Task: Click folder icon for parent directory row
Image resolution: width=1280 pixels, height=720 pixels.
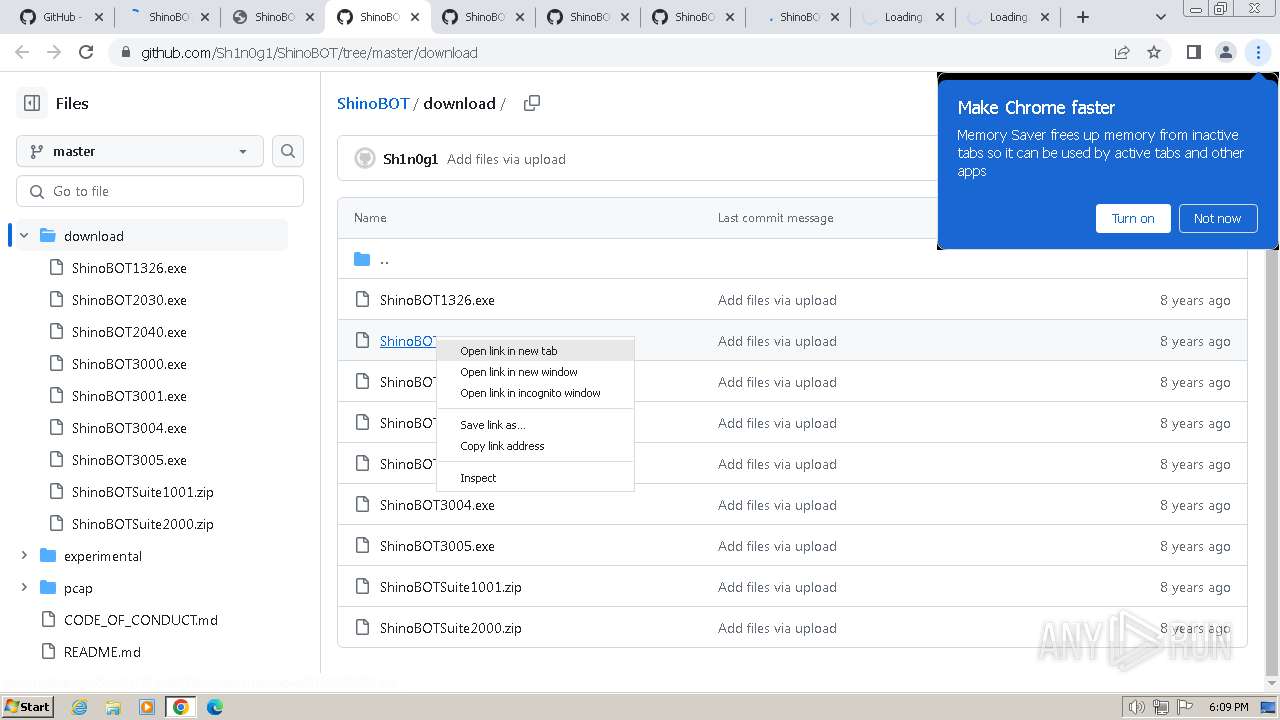Action: point(362,259)
